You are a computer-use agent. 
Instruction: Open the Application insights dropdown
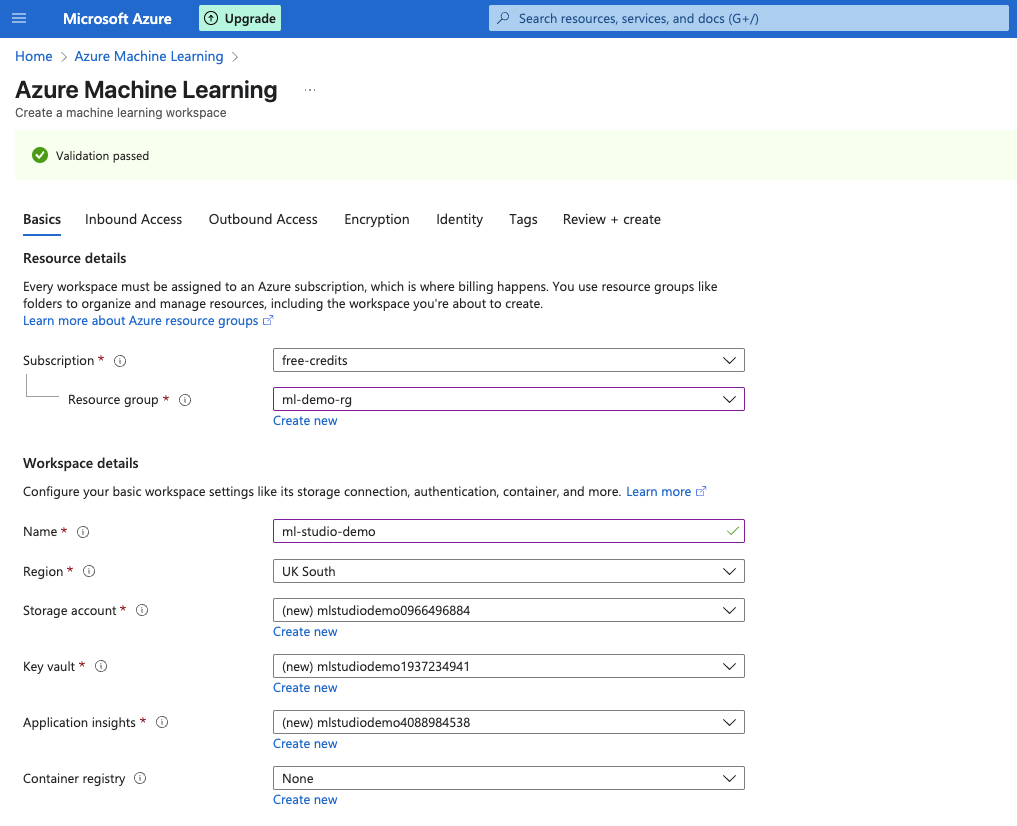pos(508,722)
